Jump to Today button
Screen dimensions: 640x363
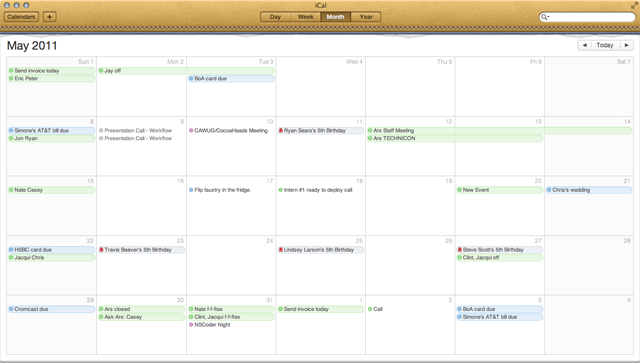pyautogui.click(x=605, y=45)
